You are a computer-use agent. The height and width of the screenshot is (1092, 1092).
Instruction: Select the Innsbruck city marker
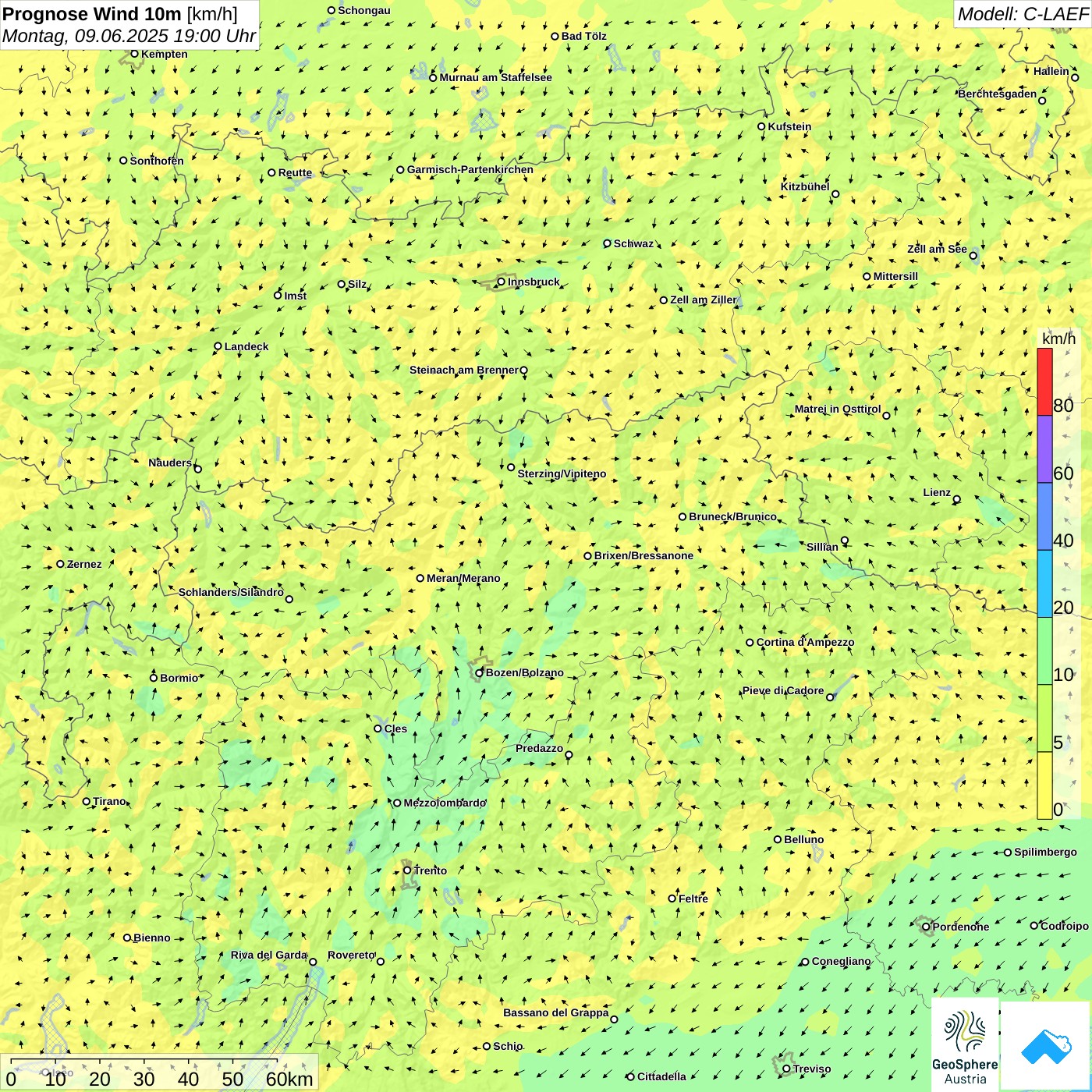502,282
